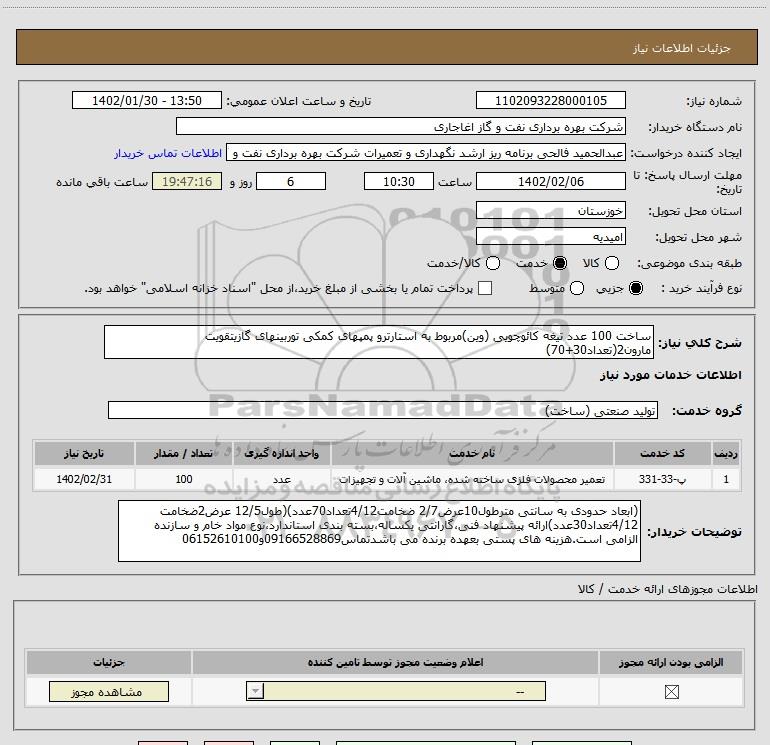Select the کالا radio button
The image size is (770, 745).
coord(611,263)
